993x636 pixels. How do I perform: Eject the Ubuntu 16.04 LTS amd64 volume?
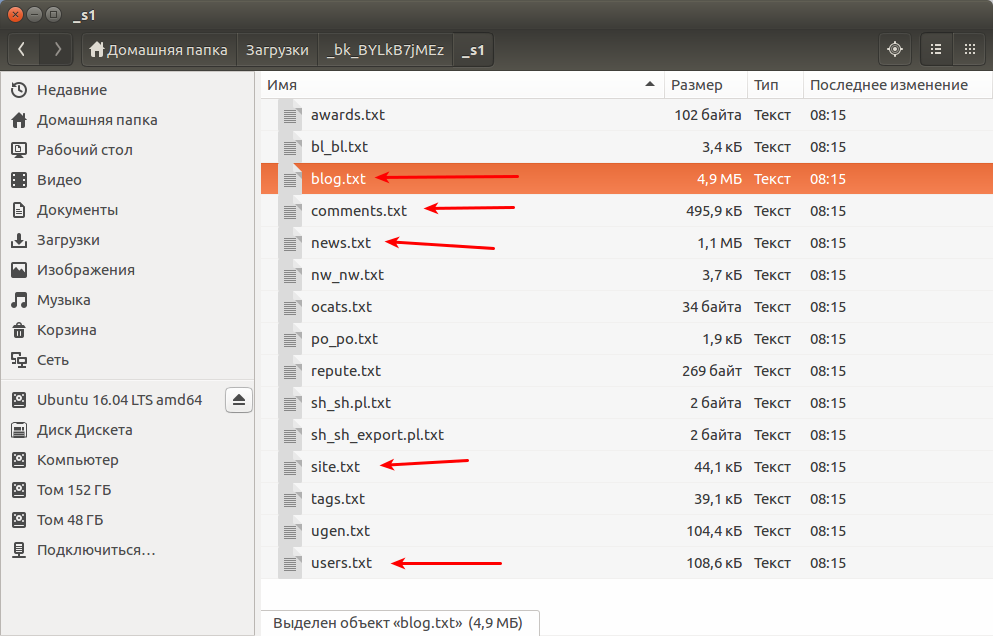239,400
